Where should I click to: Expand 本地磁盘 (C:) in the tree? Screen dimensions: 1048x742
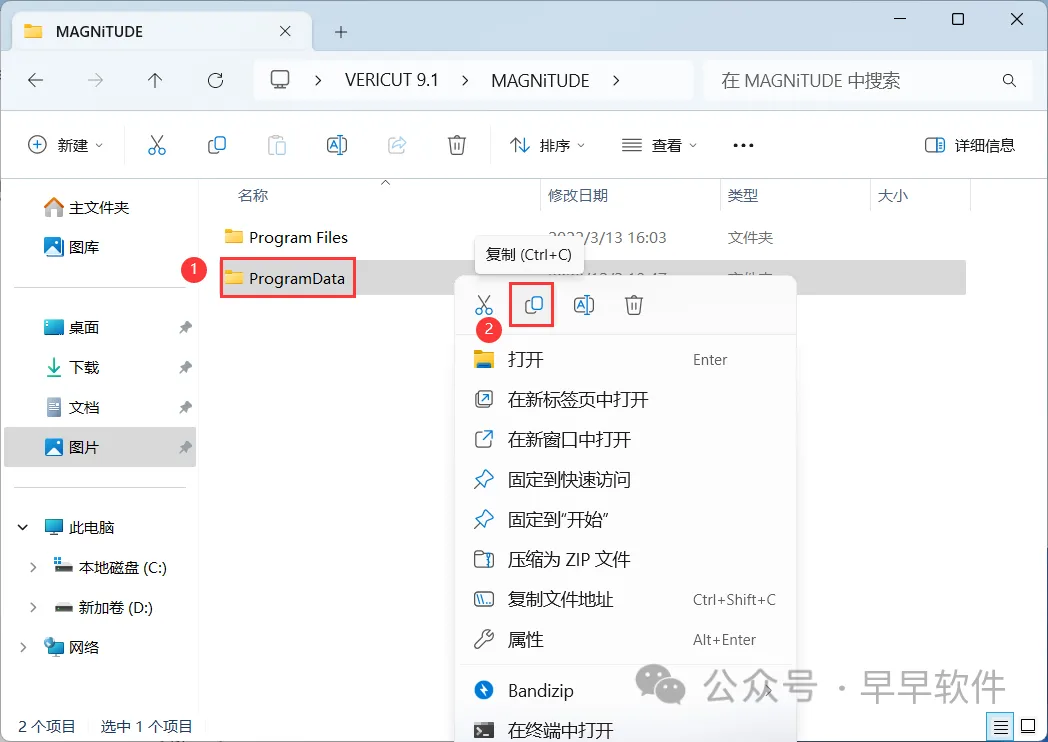(33, 568)
